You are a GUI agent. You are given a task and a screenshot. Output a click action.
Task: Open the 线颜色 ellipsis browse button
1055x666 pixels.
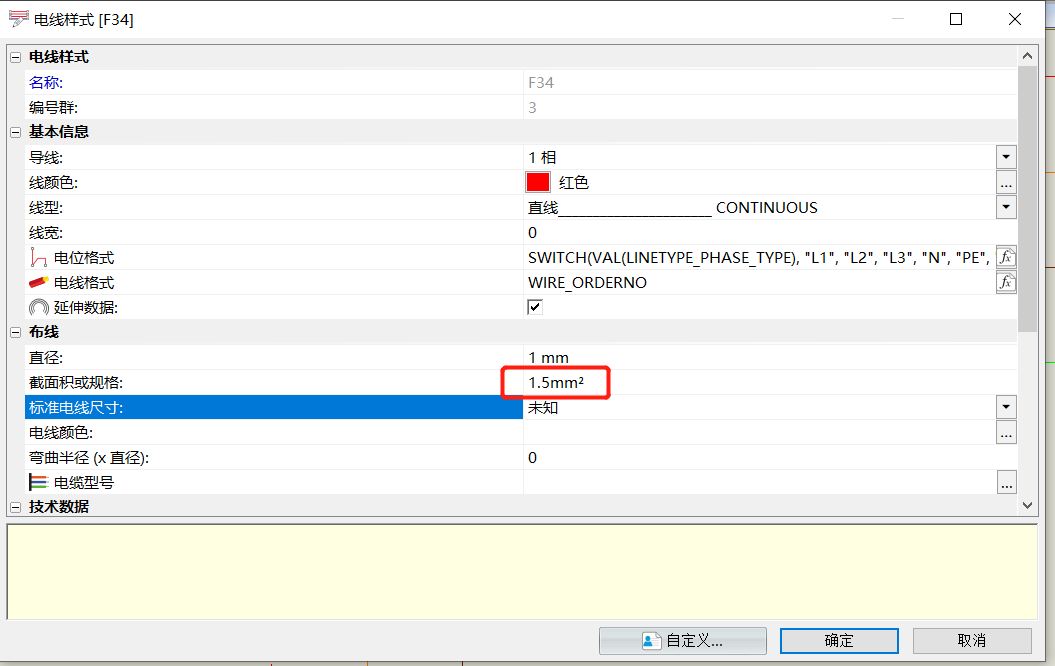(1006, 182)
